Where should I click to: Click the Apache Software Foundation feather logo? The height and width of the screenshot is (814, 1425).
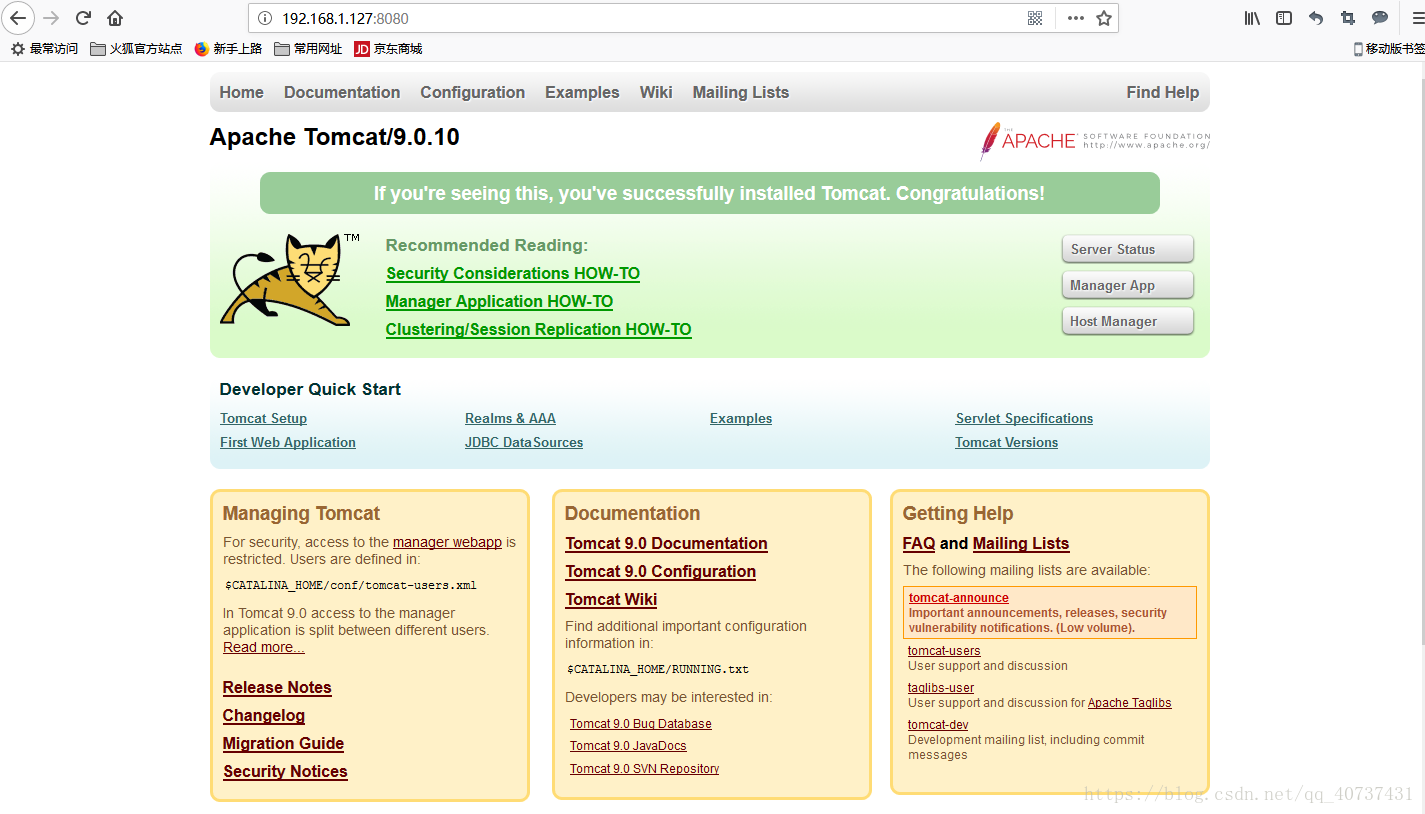pos(1095,141)
